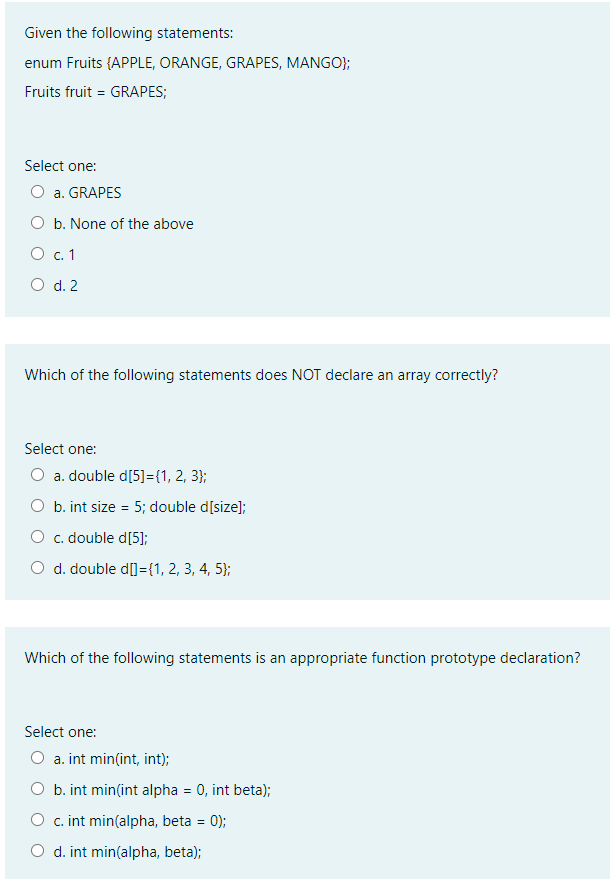610x879 pixels.
Task: Choose option b. int min(int alpha = 0, int beta);
Action: tap(37, 788)
